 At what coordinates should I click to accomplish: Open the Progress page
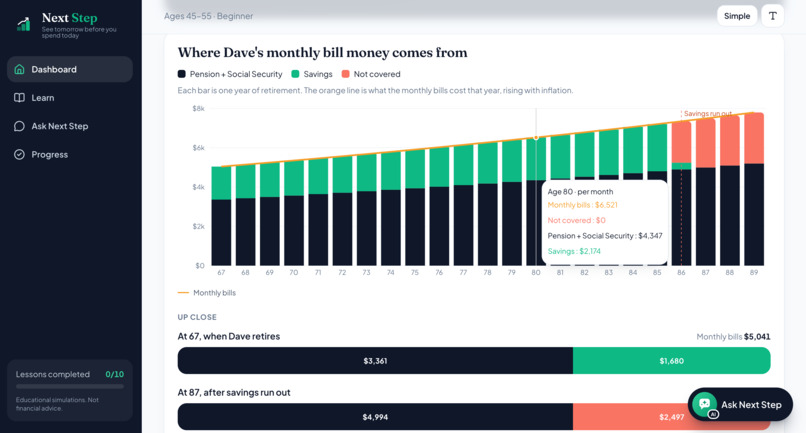pyautogui.click(x=70, y=154)
